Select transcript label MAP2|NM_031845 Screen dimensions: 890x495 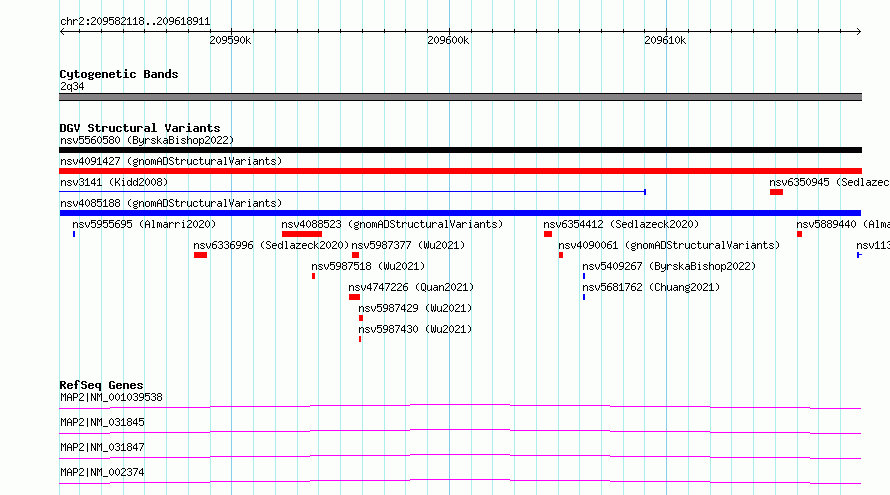(x=102, y=422)
